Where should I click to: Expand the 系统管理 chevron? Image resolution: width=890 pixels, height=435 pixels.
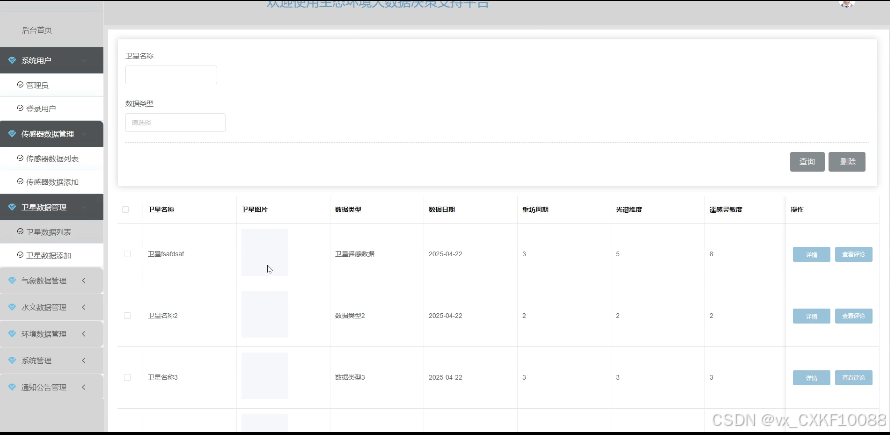coord(83,361)
